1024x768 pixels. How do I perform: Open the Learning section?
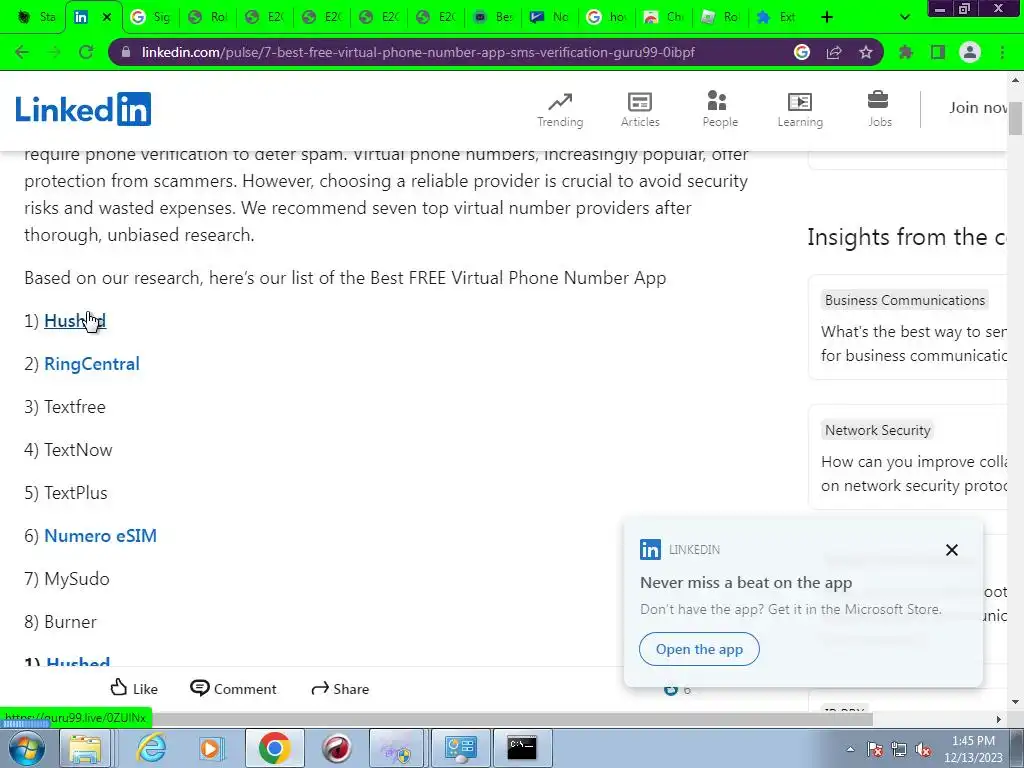click(x=800, y=110)
